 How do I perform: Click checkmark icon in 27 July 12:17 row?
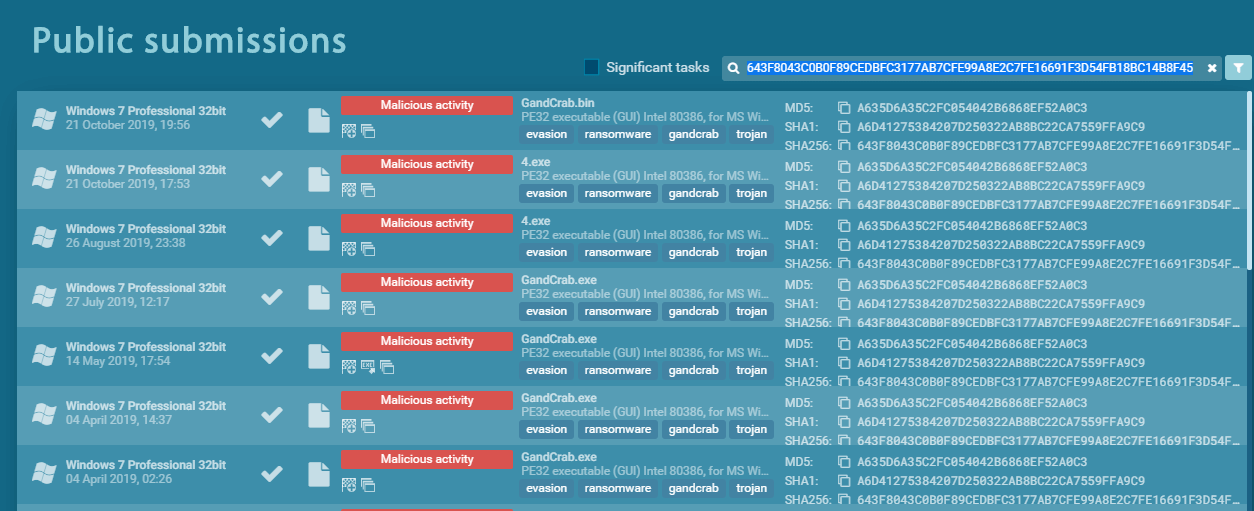[x=271, y=297]
